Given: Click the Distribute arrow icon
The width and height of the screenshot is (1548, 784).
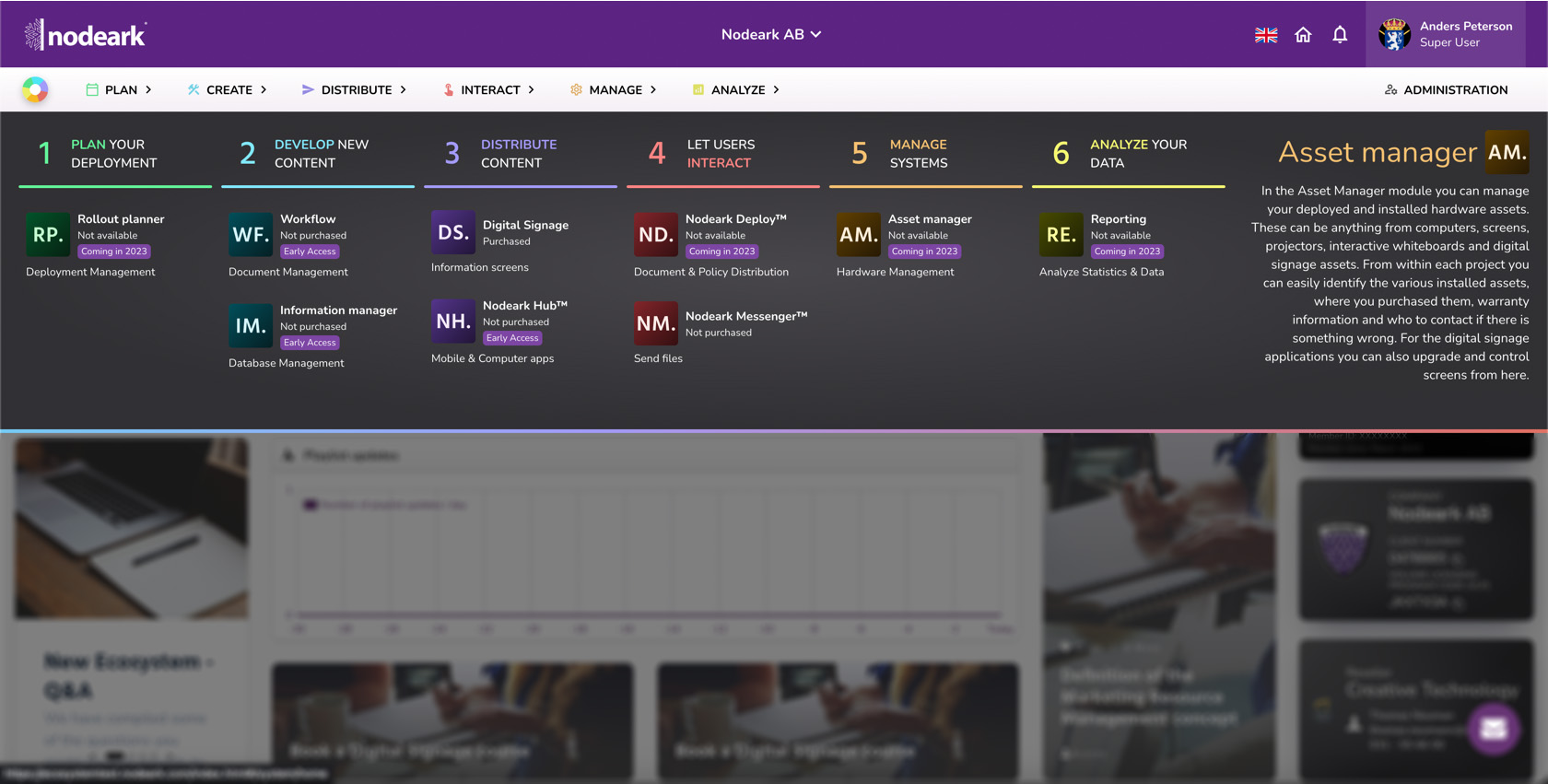Looking at the screenshot, I should 308,89.
